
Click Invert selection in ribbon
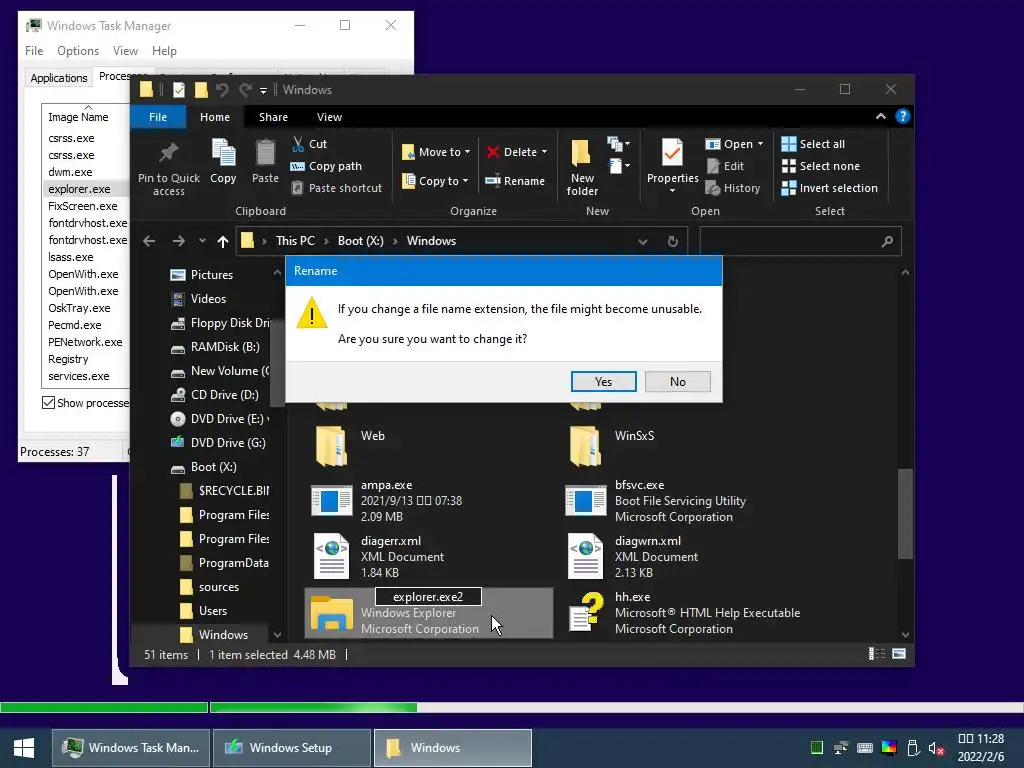tap(829, 188)
